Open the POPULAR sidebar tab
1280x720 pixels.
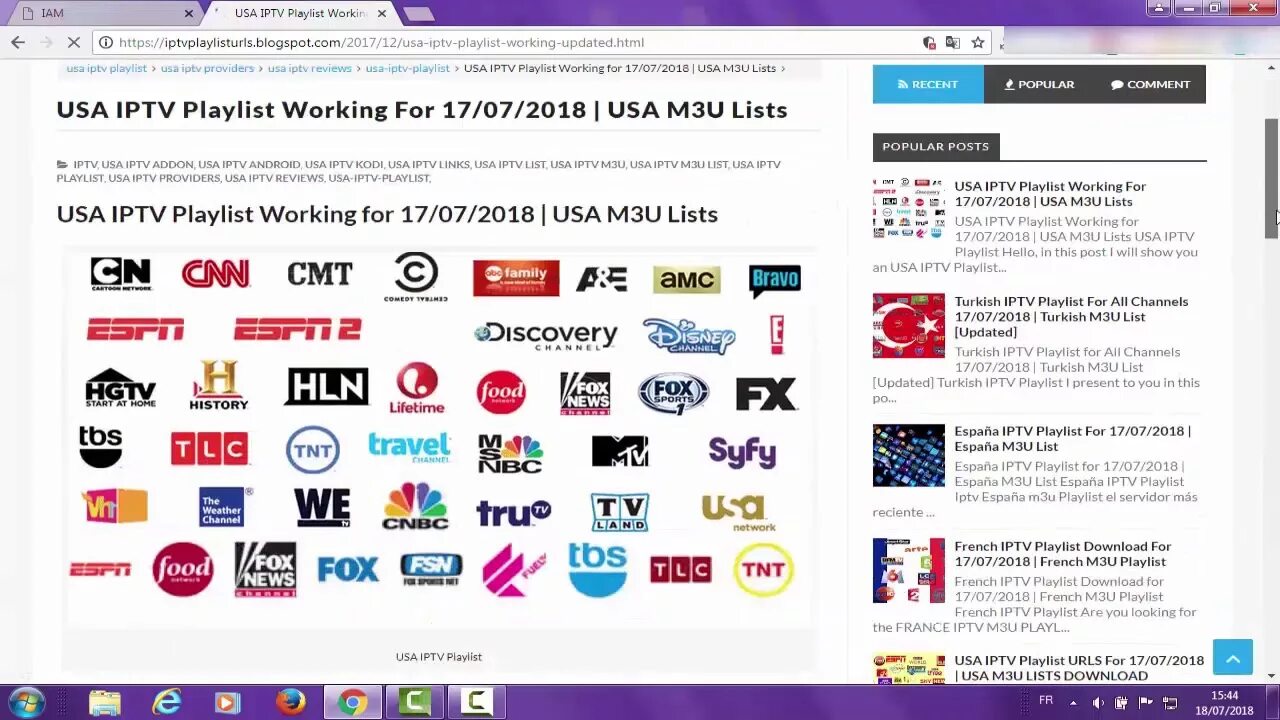[x=1040, y=84]
